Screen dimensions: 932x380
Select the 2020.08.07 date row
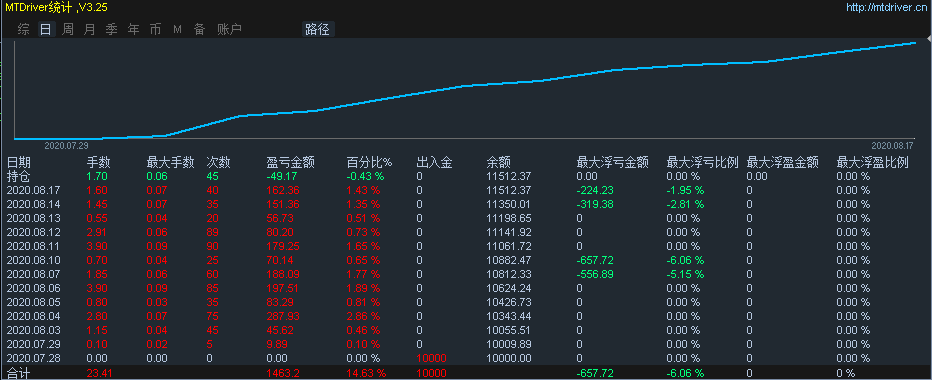pos(33,274)
